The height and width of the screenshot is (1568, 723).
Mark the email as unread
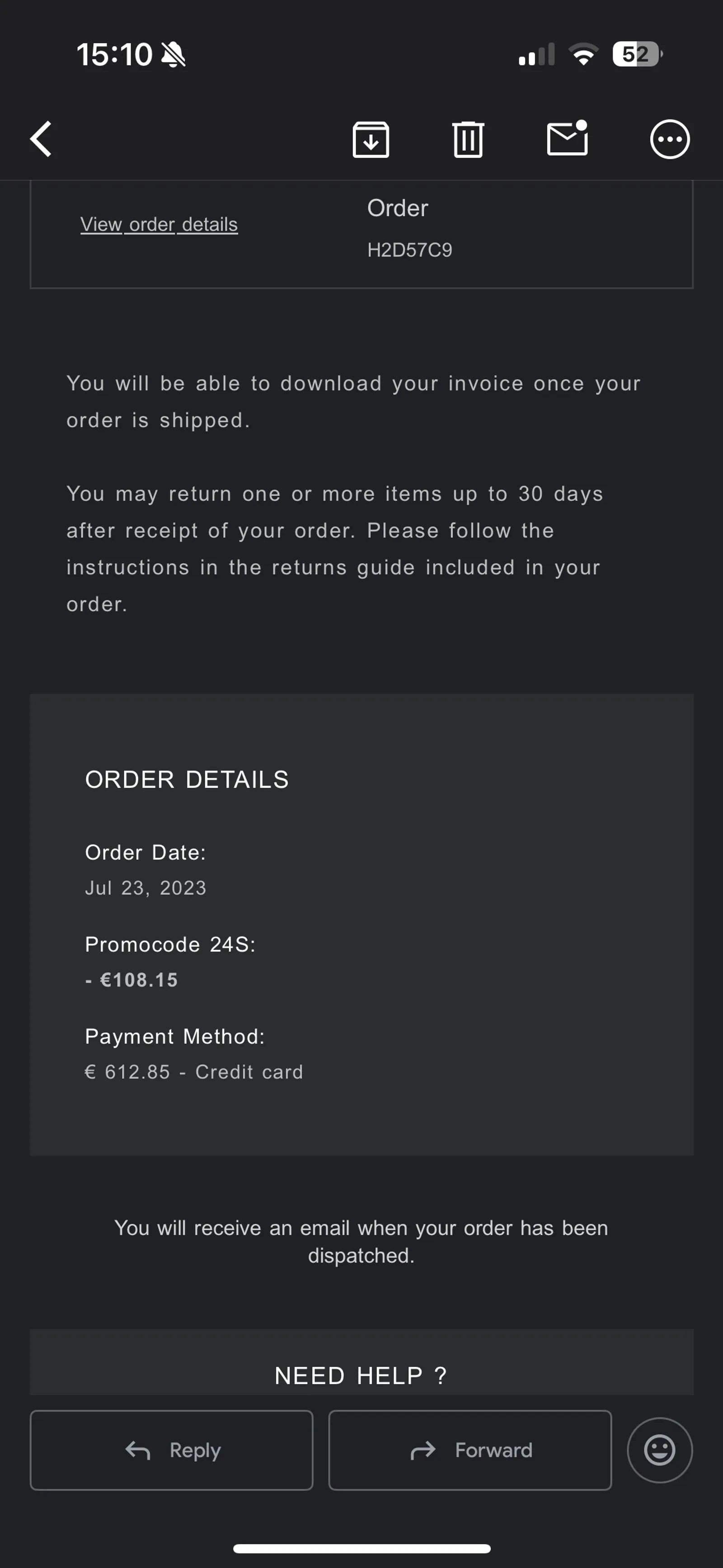(x=567, y=139)
